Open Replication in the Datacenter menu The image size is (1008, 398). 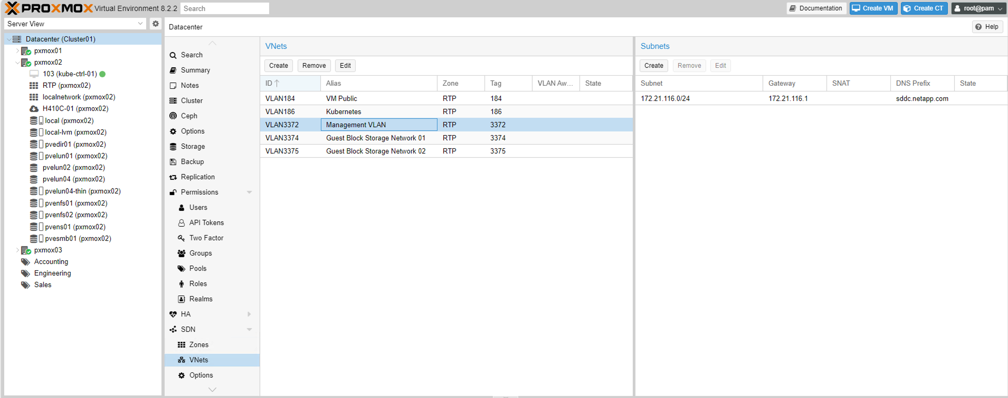click(x=197, y=177)
